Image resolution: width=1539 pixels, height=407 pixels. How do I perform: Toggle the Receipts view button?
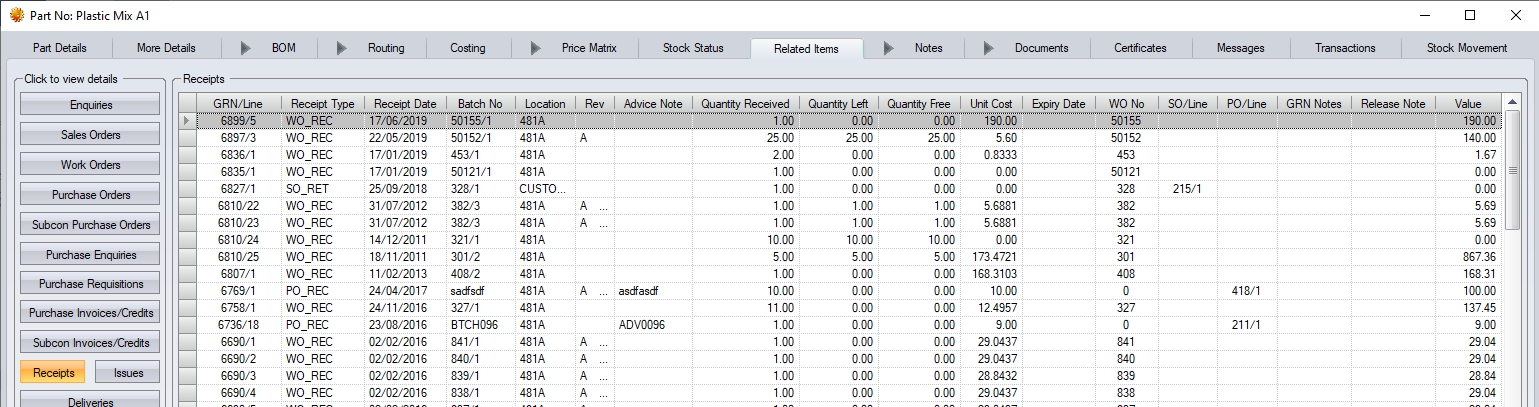coord(52,373)
